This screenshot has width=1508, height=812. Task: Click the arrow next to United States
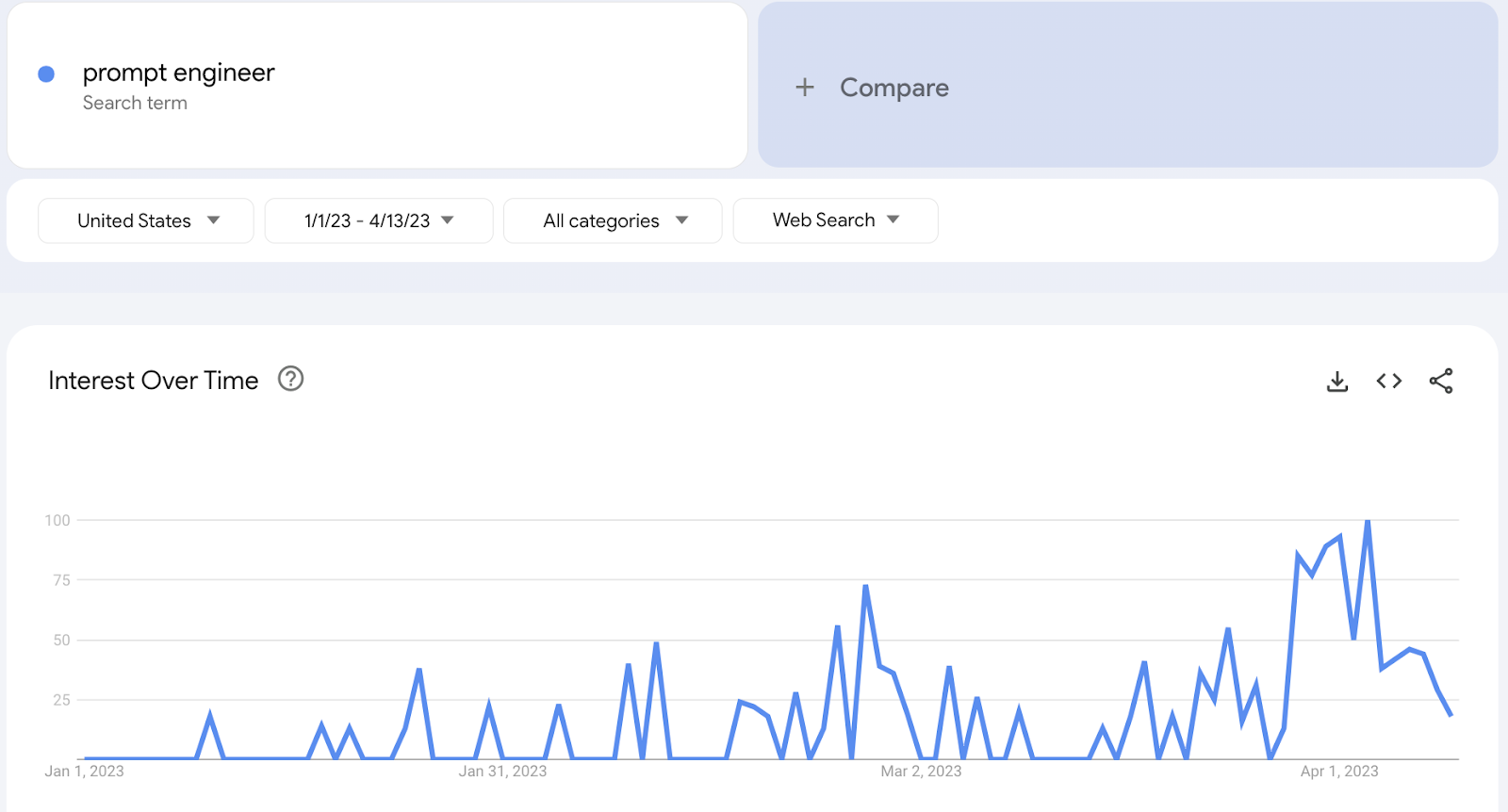[214, 220]
